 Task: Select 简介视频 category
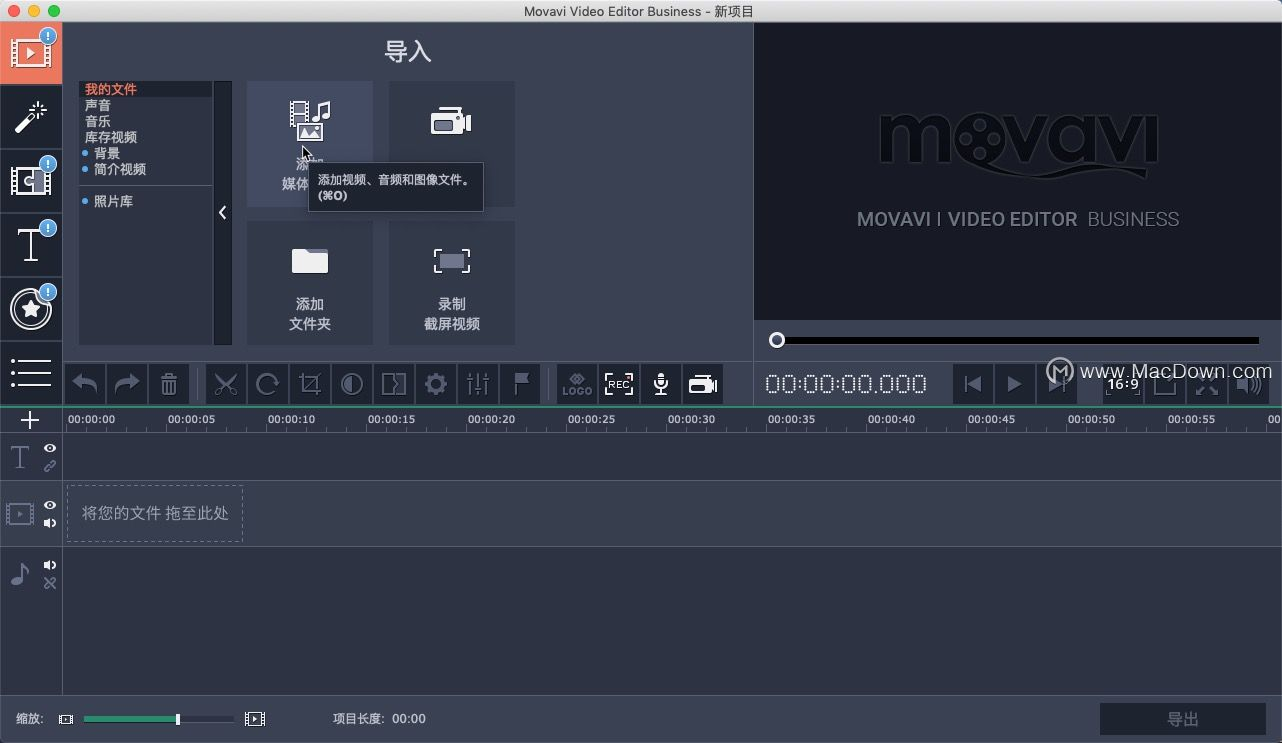pyautogui.click(x=120, y=169)
